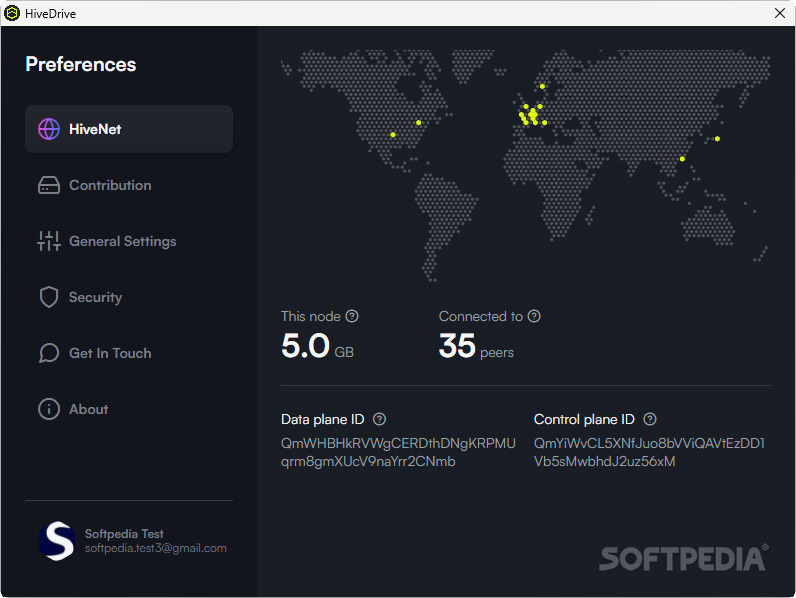
Task: Click the Control plane ID label
Action: pyautogui.click(x=584, y=419)
